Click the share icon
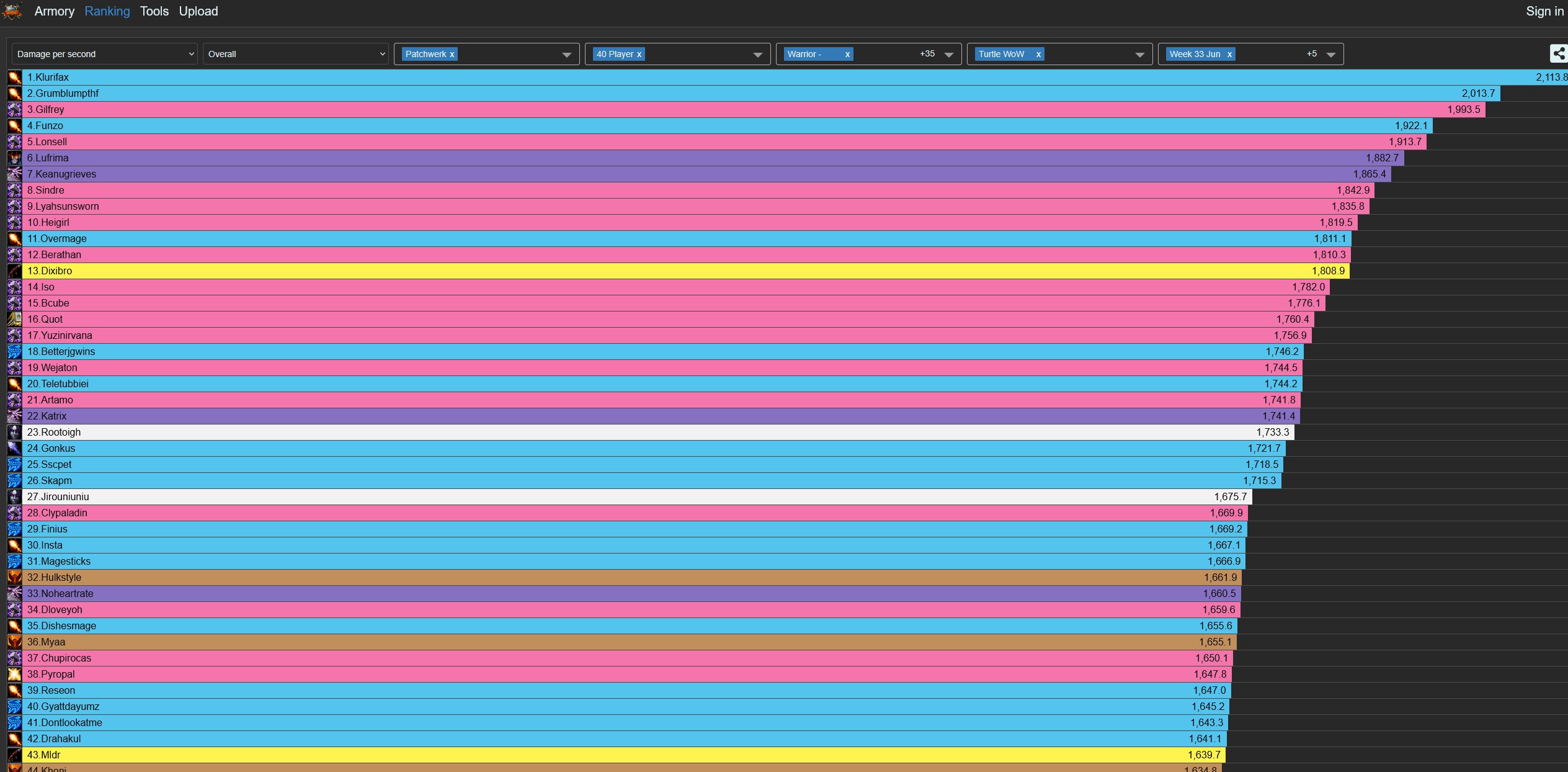 tap(1558, 54)
